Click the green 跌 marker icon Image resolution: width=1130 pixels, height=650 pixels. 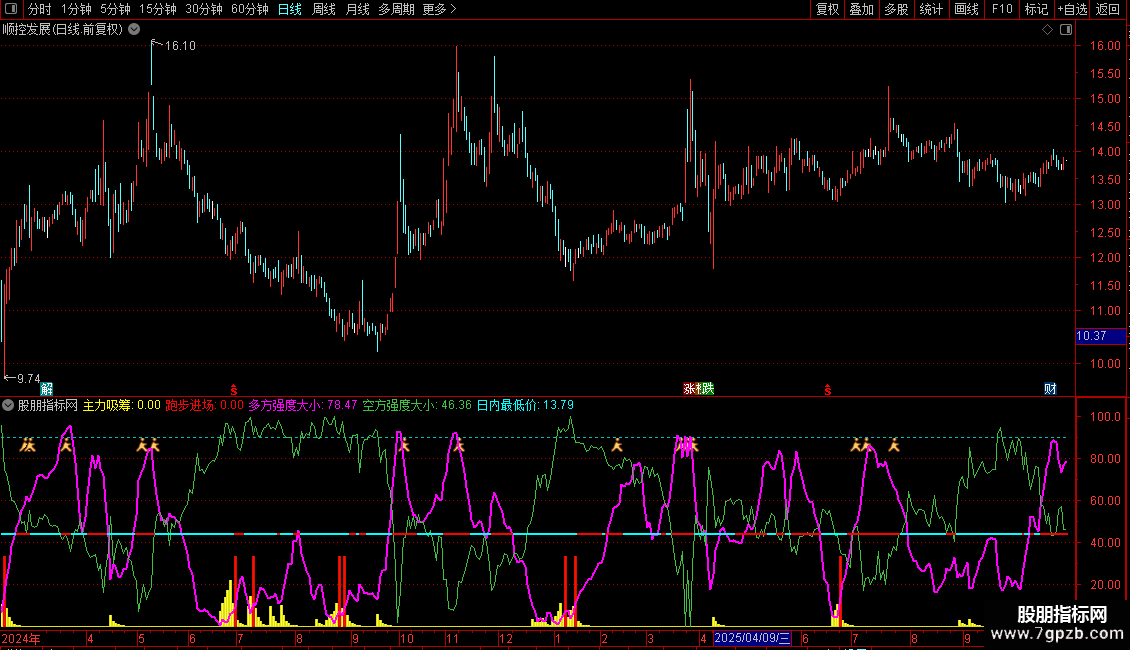click(708, 389)
